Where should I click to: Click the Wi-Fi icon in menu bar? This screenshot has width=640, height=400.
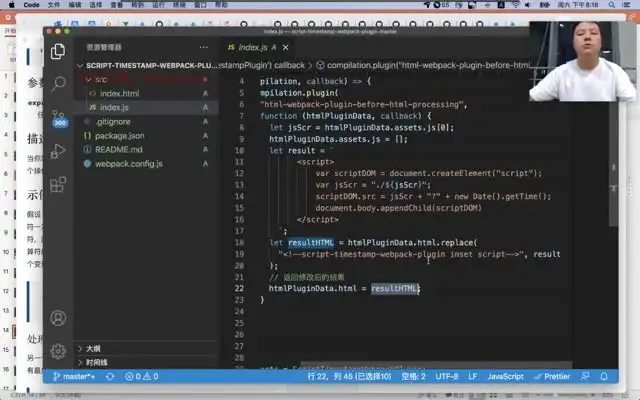516,4
